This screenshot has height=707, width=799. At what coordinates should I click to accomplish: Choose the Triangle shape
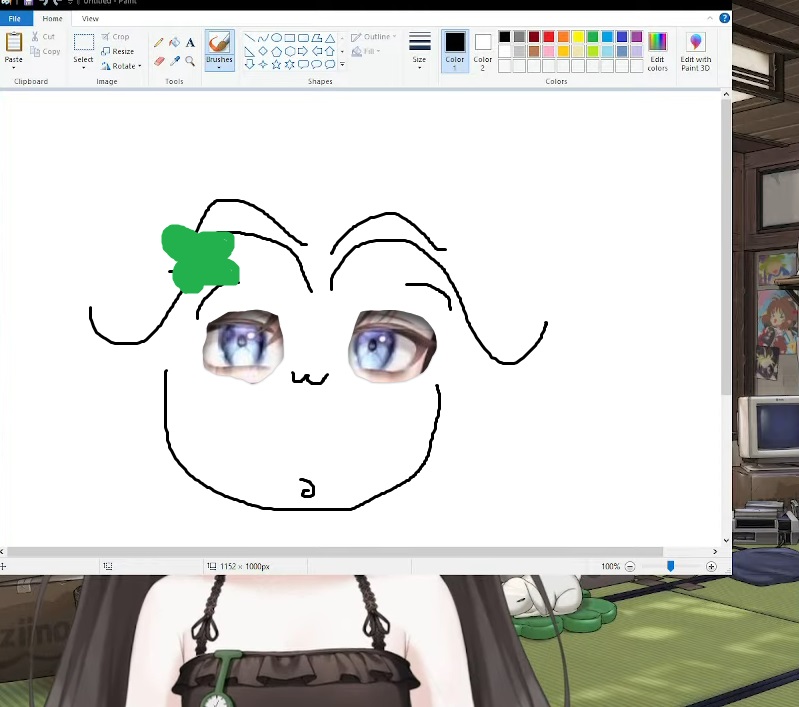click(330, 38)
